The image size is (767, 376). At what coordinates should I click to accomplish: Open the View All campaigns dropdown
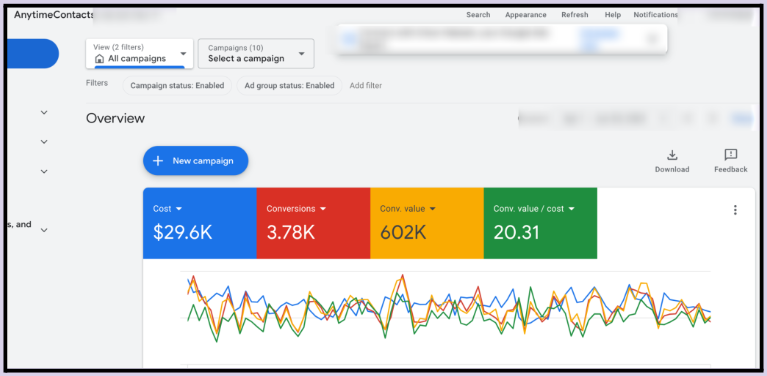[139, 54]
